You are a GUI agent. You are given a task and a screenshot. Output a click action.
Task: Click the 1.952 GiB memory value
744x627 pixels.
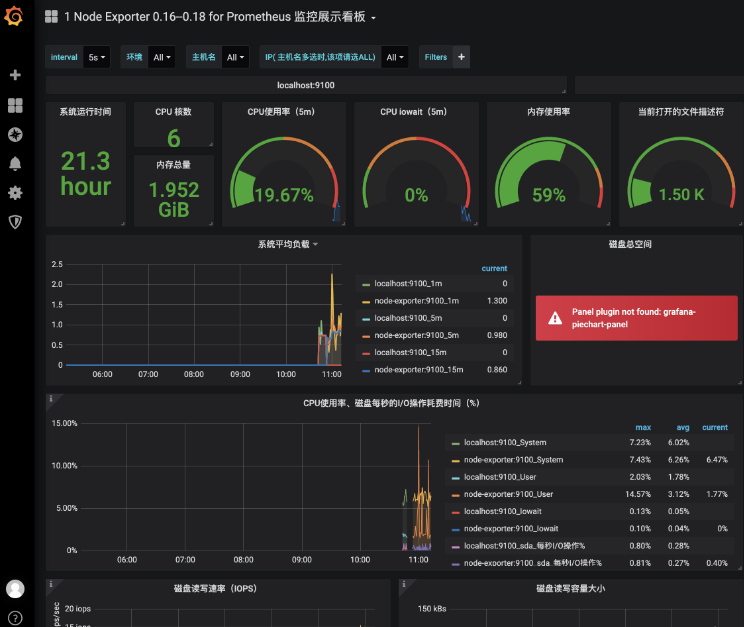[174, 199]
